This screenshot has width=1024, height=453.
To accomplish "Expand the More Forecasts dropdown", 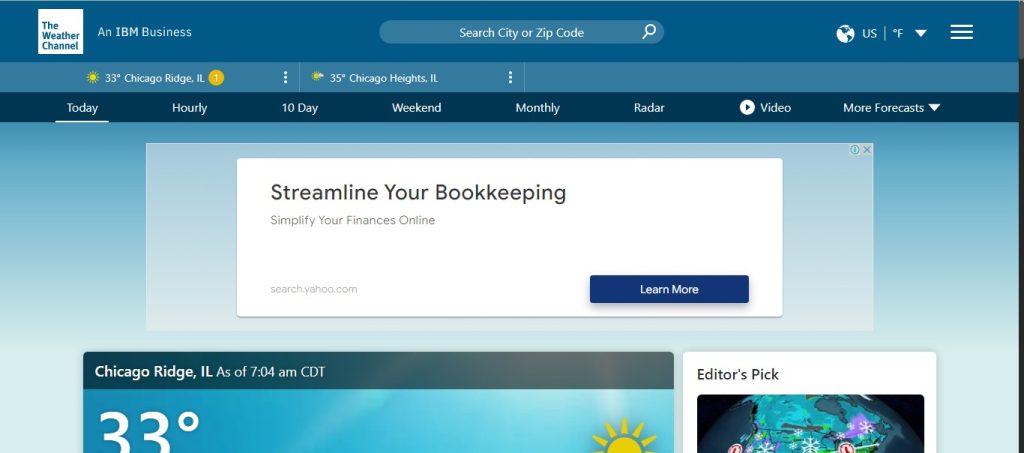I will point(891,108).
